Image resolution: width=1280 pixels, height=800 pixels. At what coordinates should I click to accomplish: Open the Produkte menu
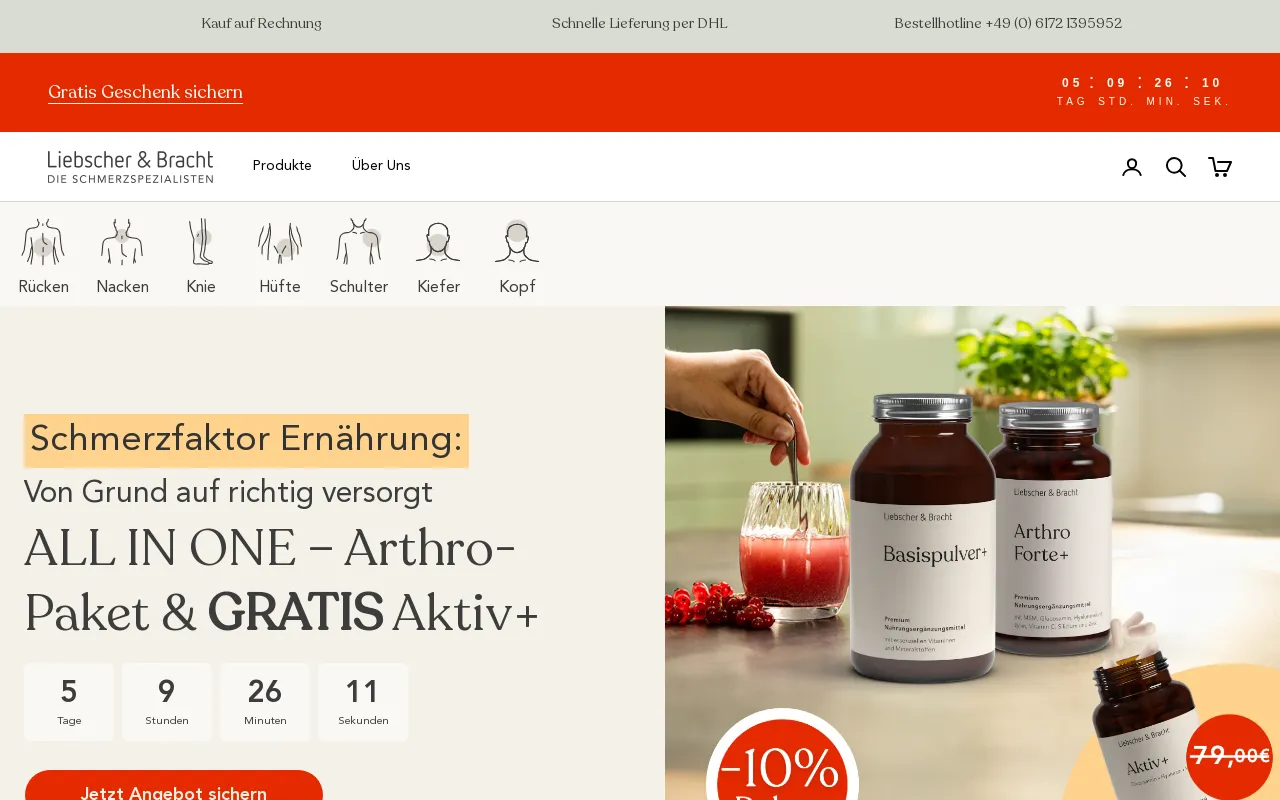282,166
